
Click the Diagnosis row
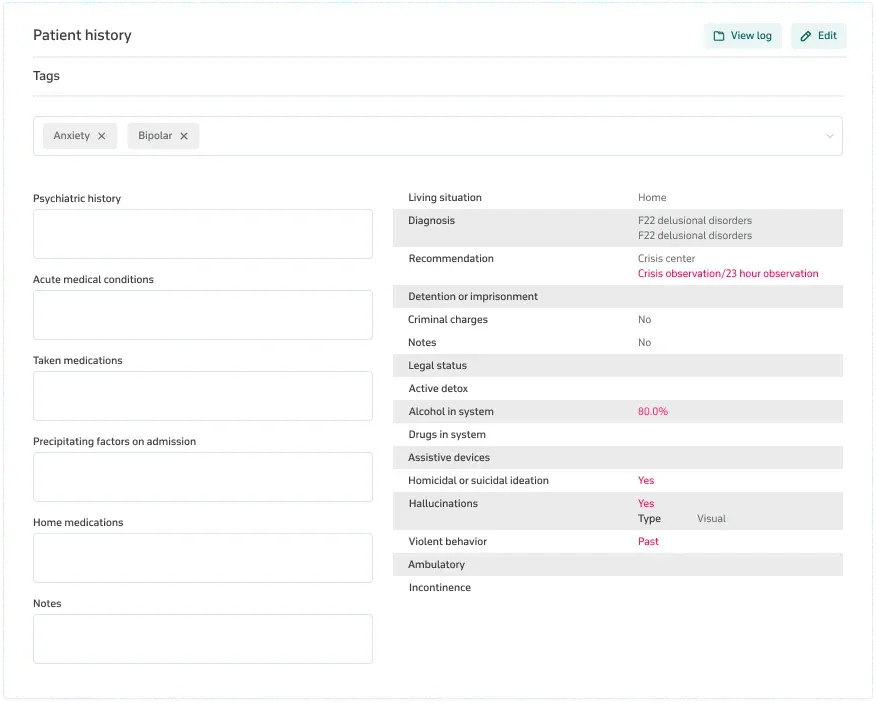[617, 228]
